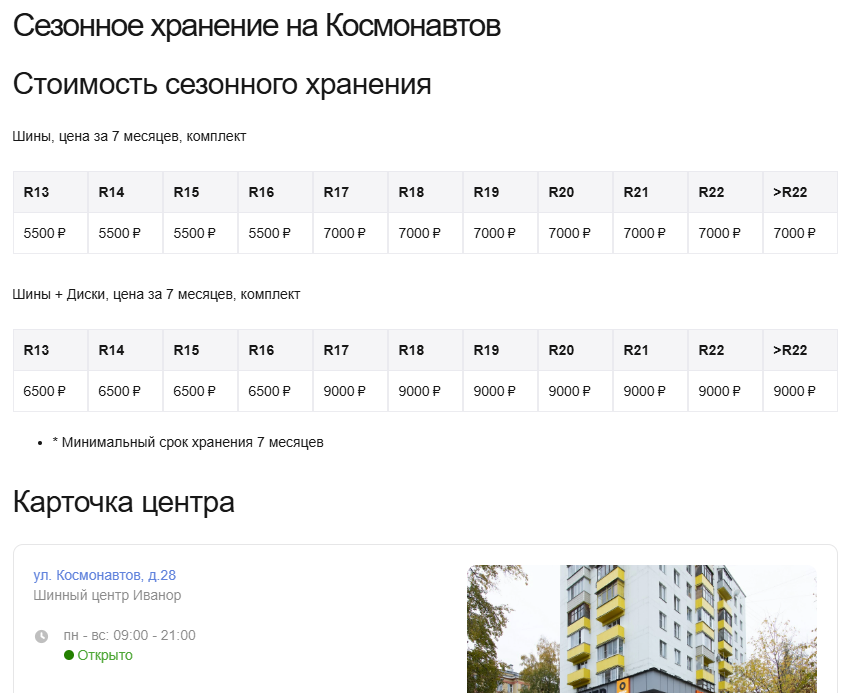This screenshot has height=693, width=841.
Task: Click the clock icon beside the opening hours
Action: (x=41, y=636)
